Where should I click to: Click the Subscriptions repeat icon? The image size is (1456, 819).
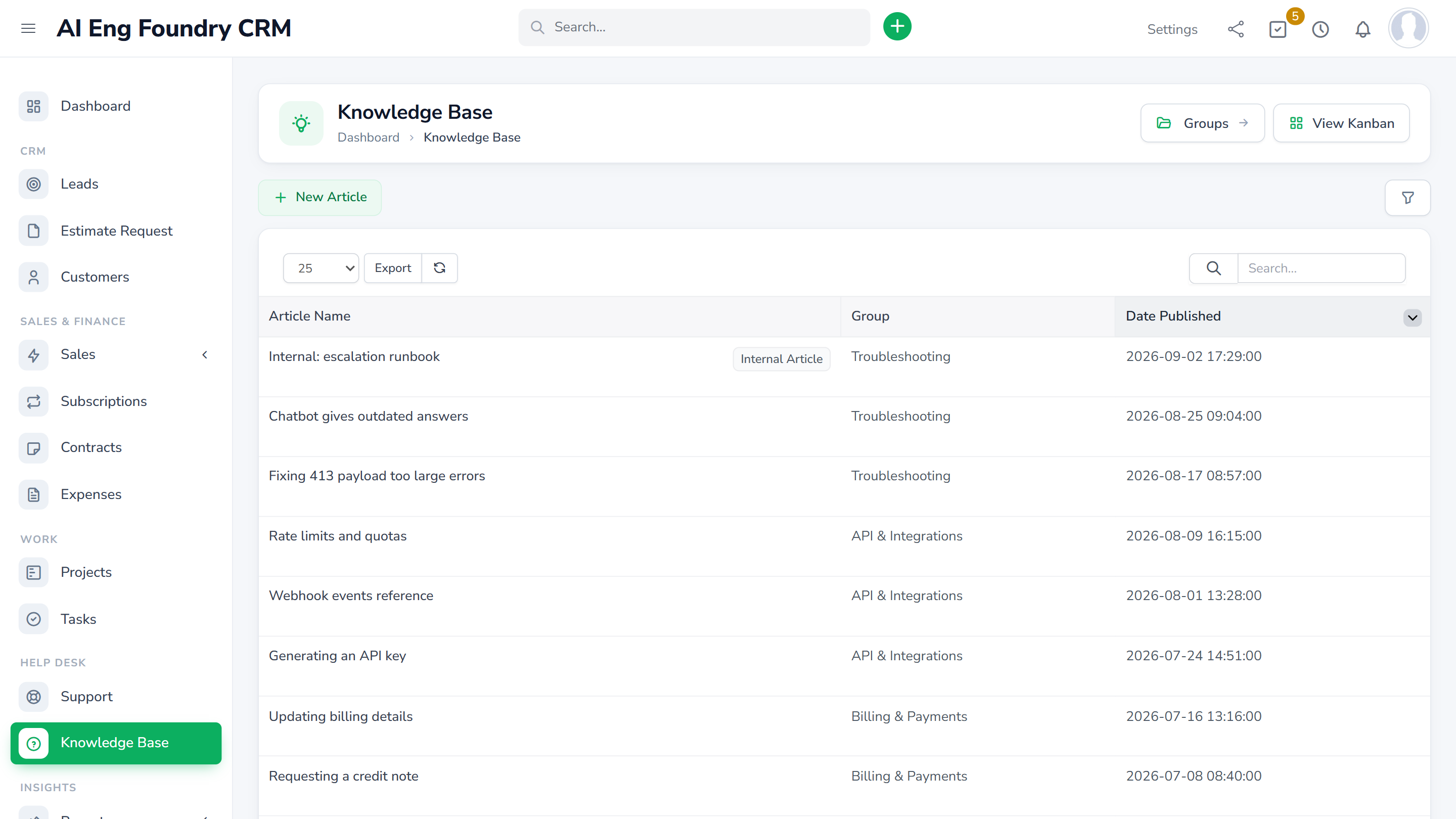pos(34,401)
